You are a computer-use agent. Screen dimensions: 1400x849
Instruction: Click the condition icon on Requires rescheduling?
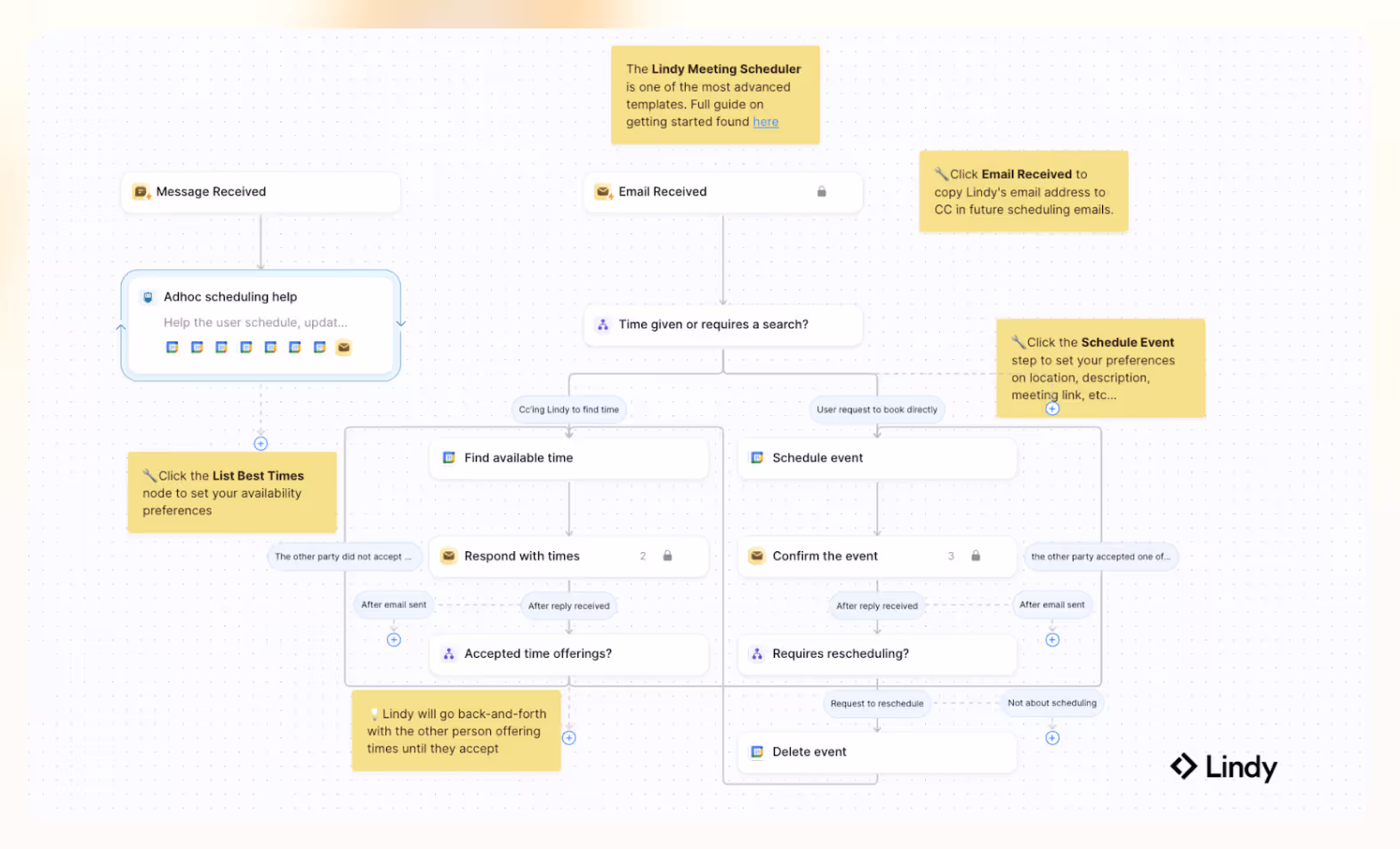point(757,654)
